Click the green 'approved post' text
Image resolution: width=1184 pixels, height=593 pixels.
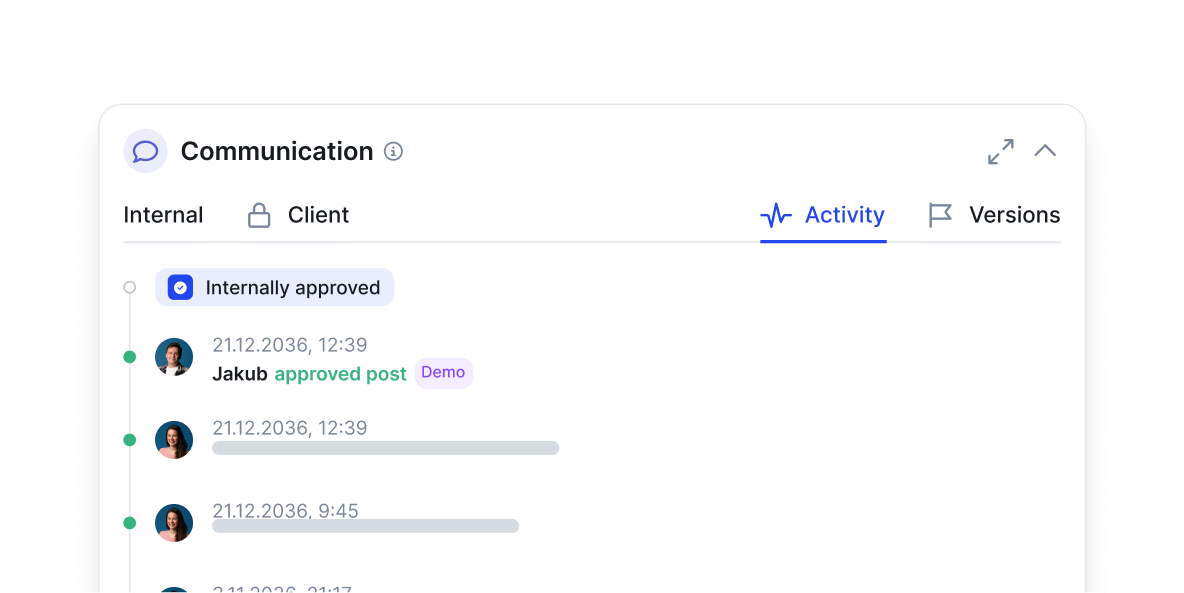click(340, 374)
